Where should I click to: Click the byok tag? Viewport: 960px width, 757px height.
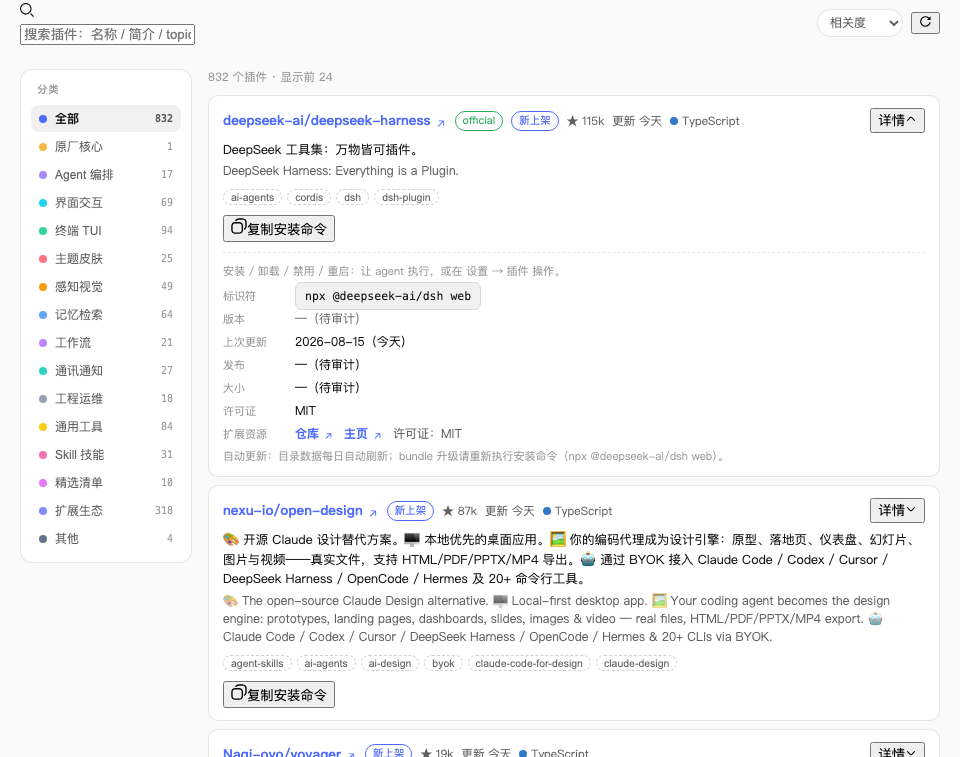point(443,664)
